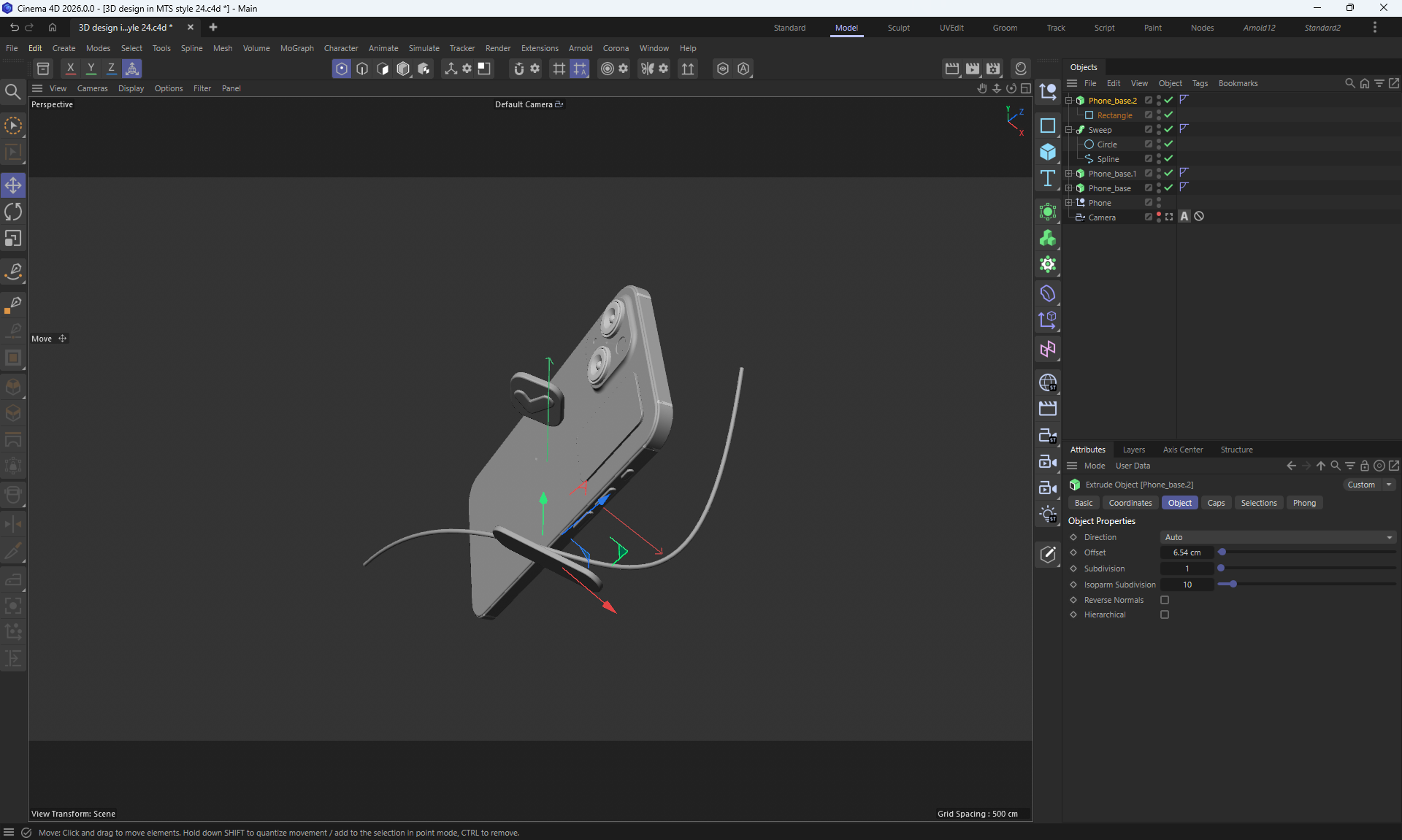
Task: Switch to the Sculpt layout tab
Action: coord(898,28)
